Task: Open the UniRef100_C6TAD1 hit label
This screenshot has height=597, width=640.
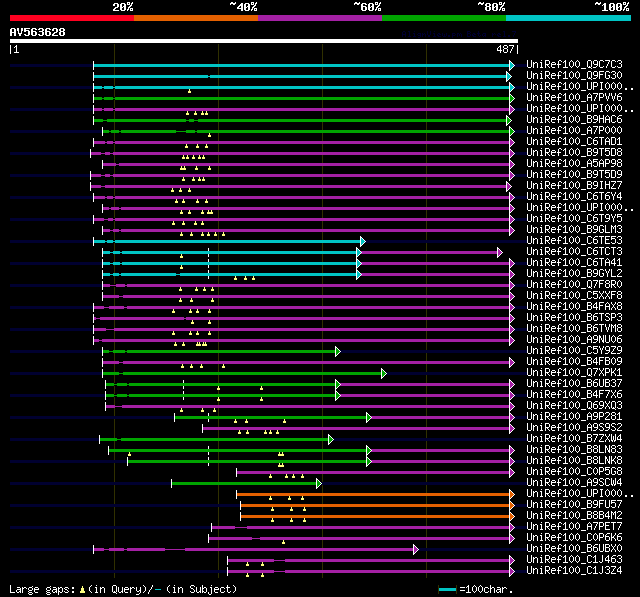Action: point(574,142)
